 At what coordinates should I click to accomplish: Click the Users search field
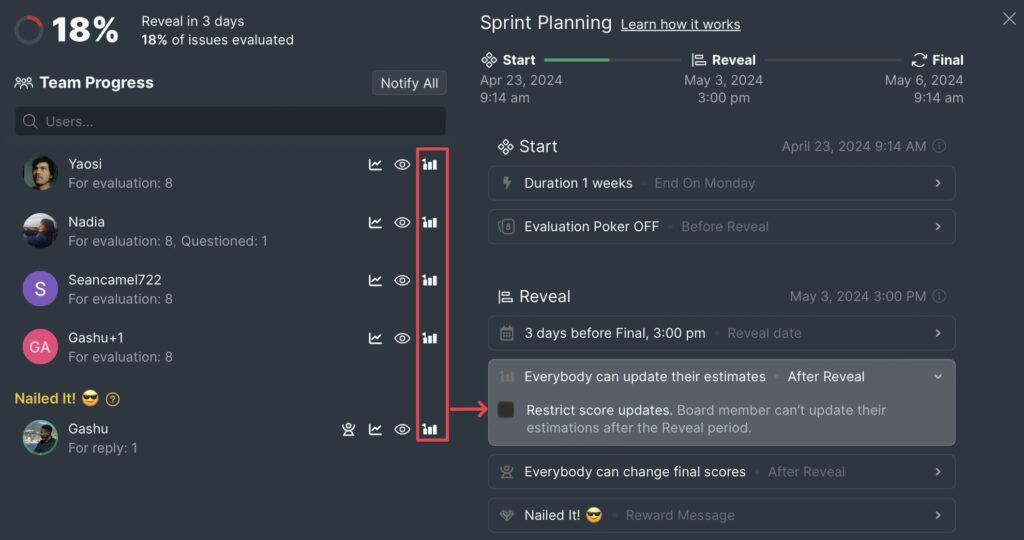tap(230, 122)
